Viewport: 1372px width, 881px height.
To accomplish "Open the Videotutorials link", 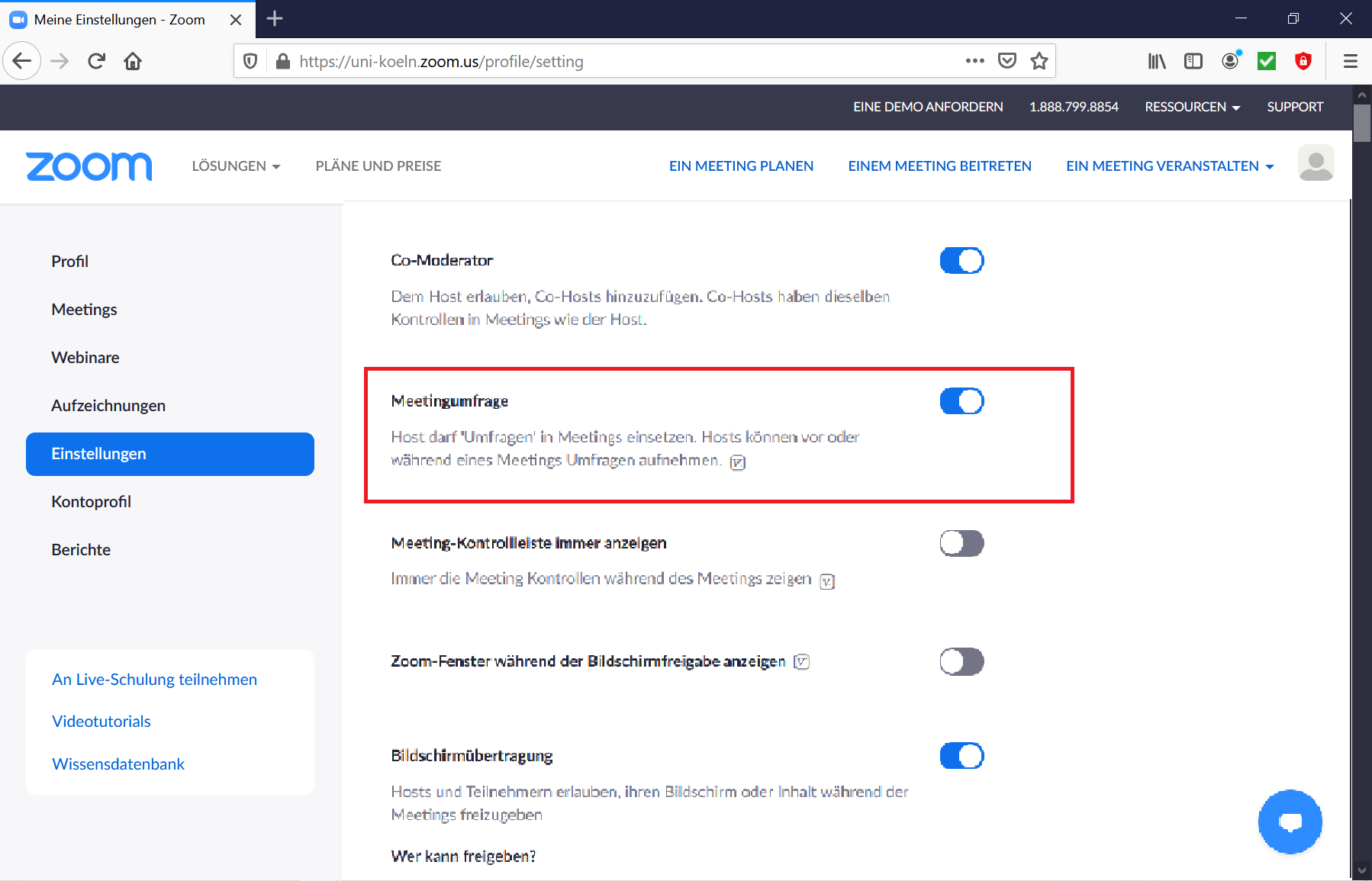I will tap(101, 722).
